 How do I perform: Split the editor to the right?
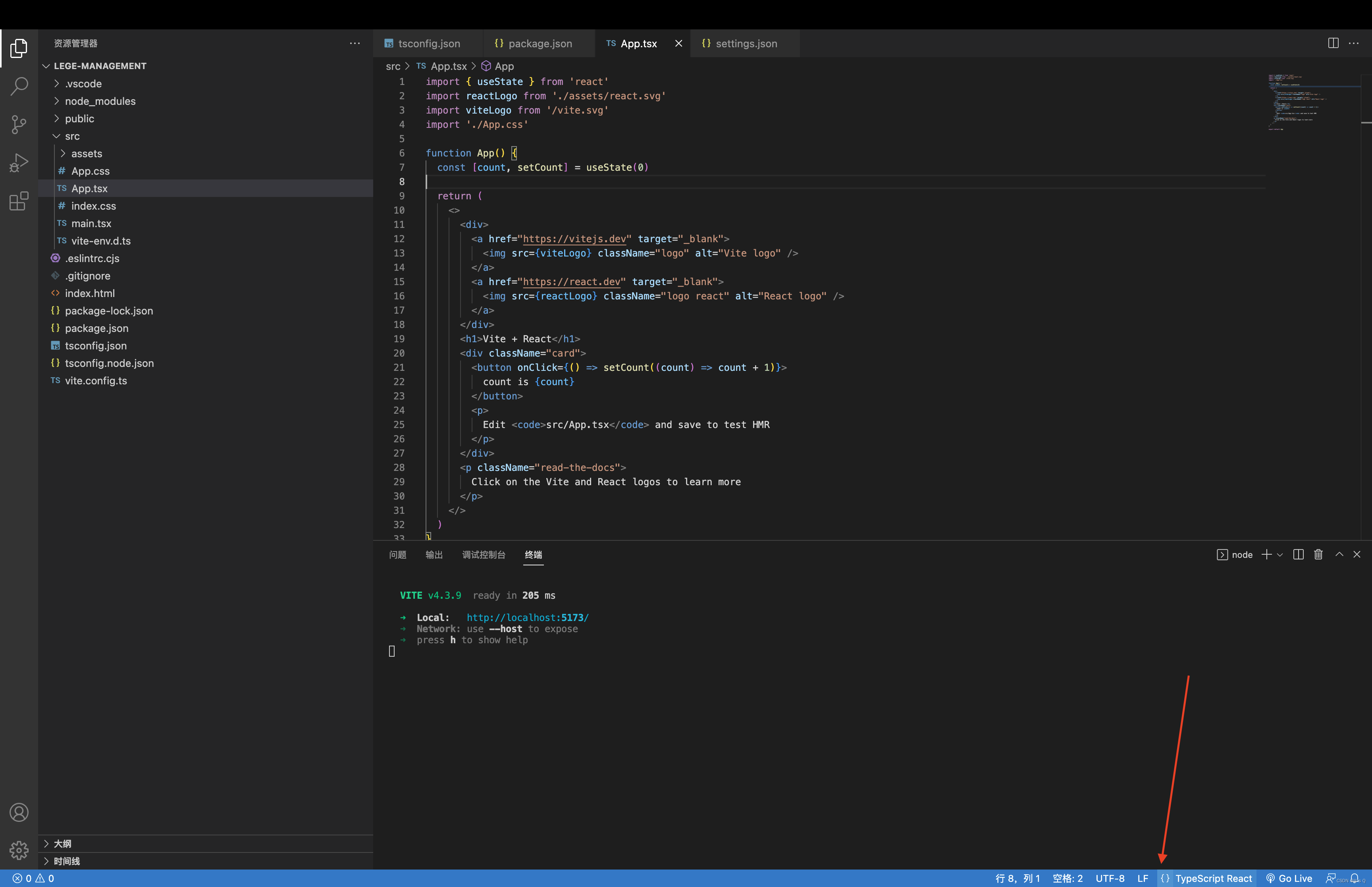pos(1333,43)
